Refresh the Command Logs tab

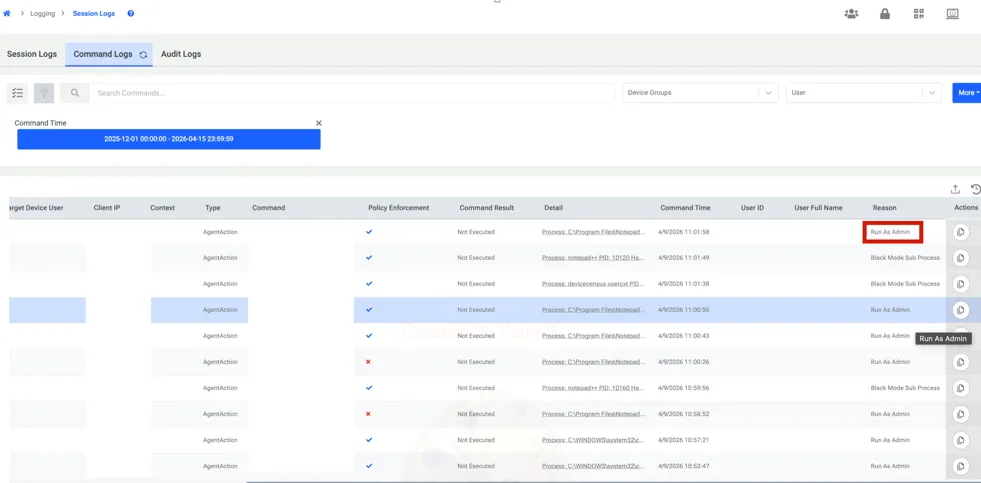(x=143, y=54)
